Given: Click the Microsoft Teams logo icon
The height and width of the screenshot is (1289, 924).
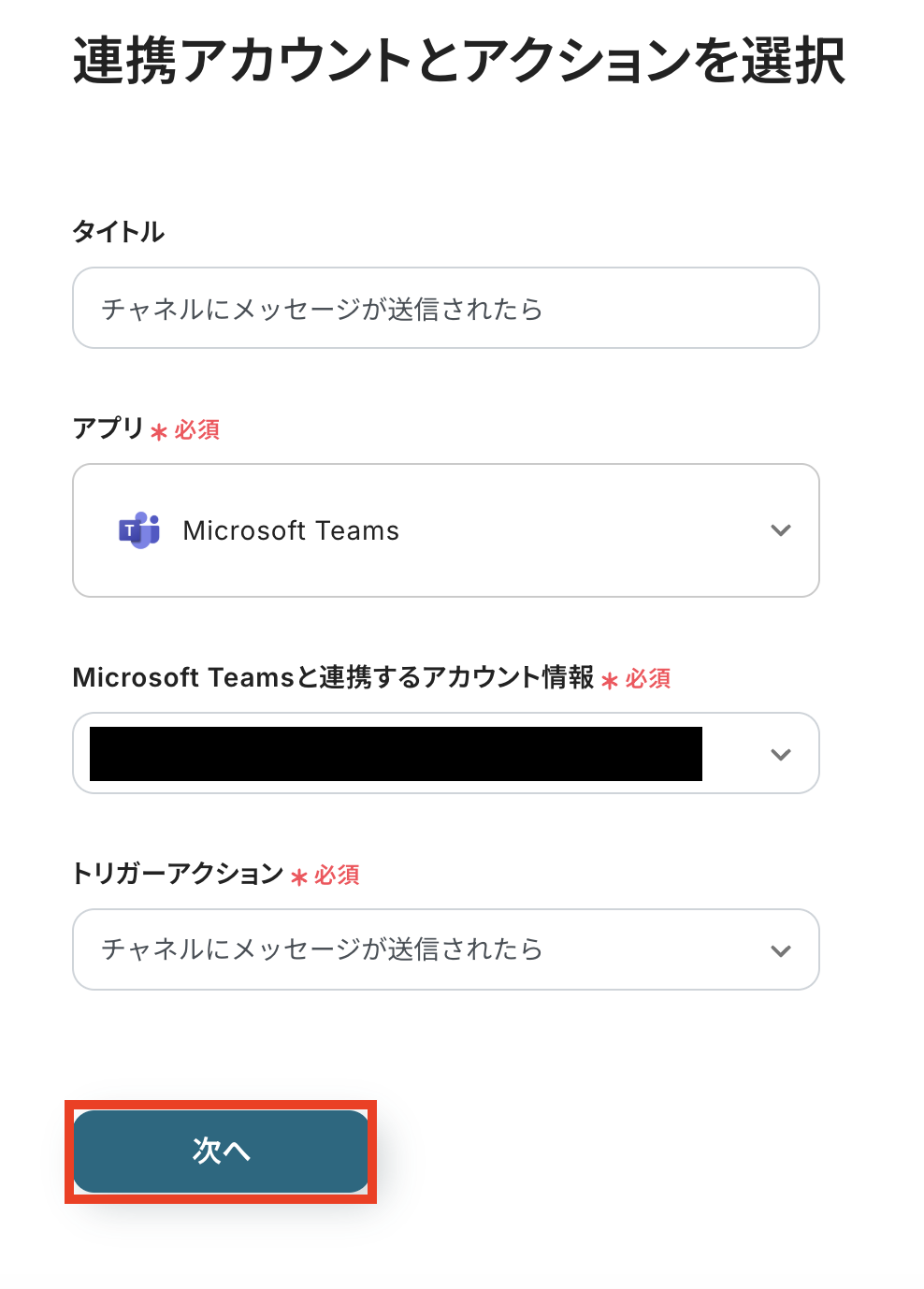Looking at the screenshot, I should pos(139,530).
